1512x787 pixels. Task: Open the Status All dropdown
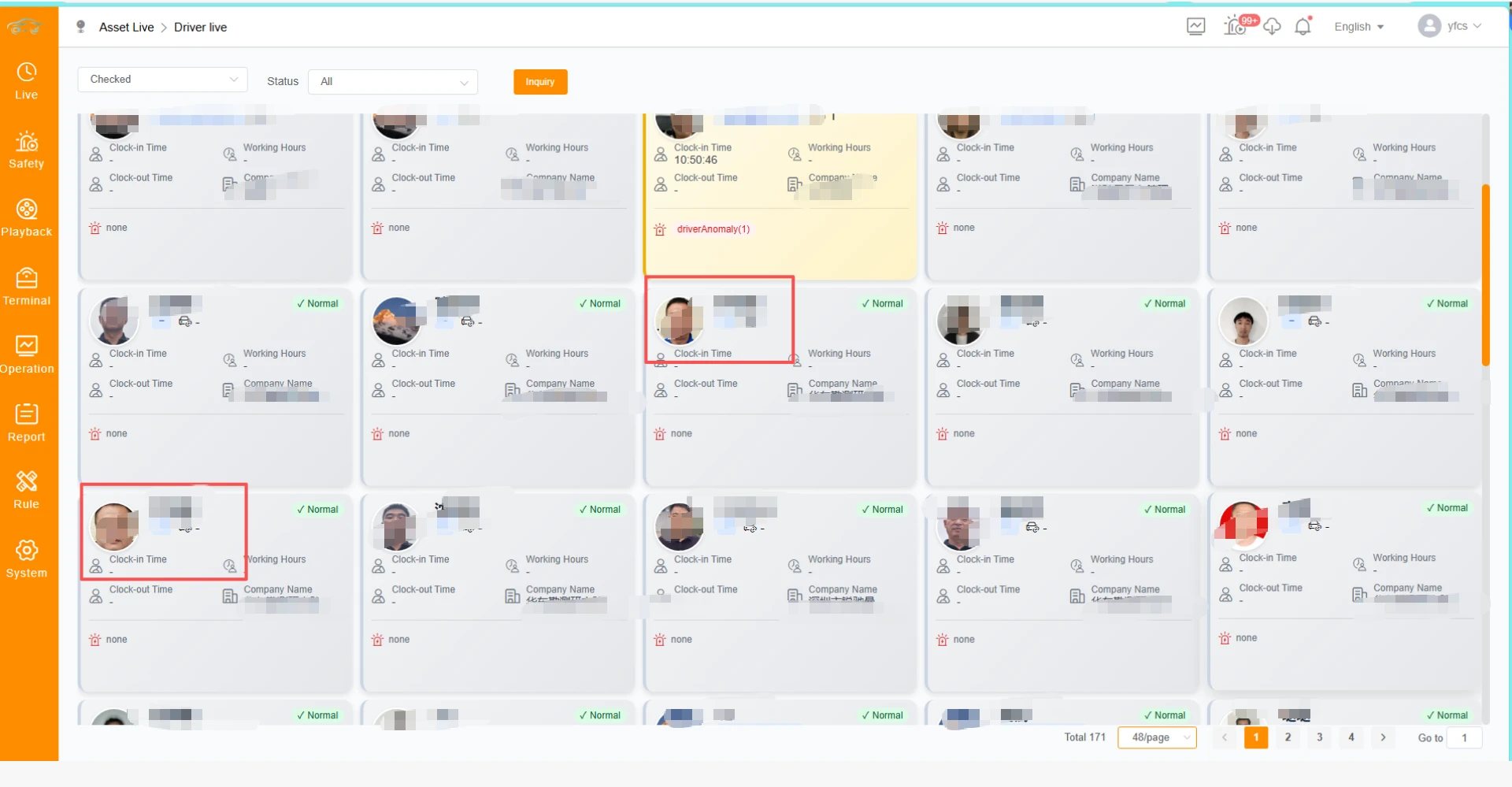pyautogui.click(x=393, y=82)
